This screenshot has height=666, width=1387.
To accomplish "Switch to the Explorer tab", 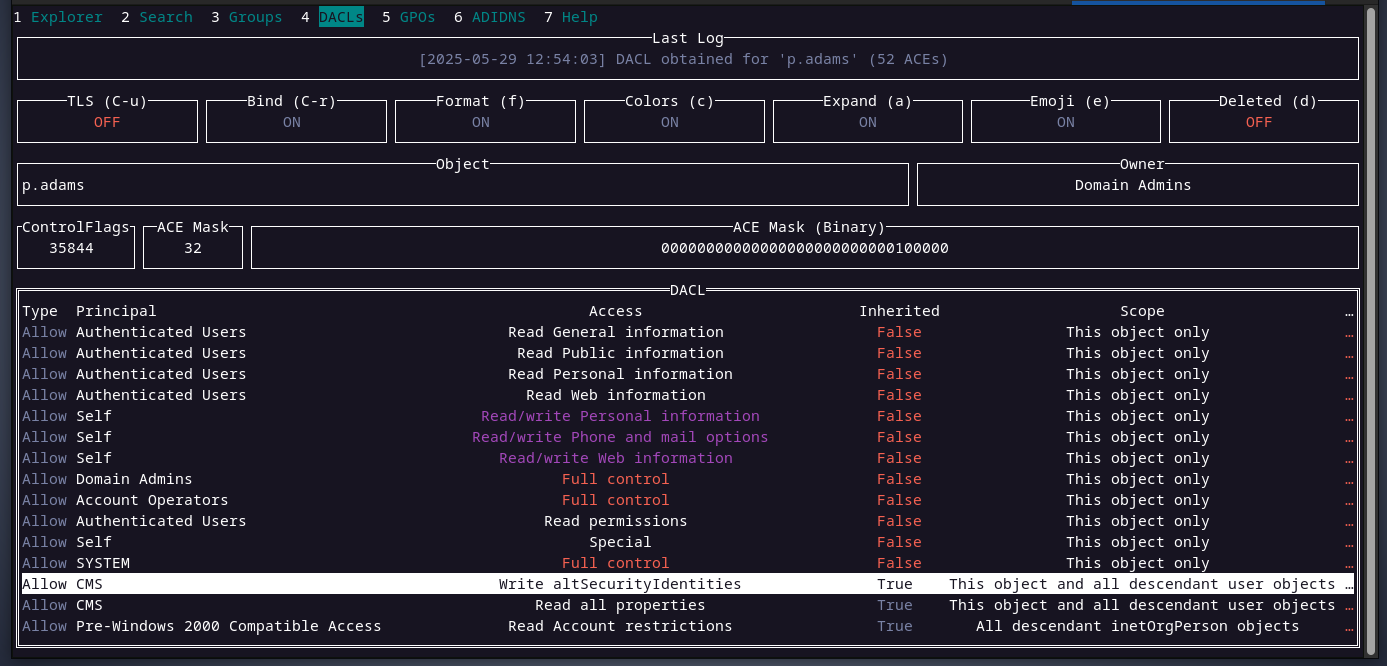I will point(66,17).
